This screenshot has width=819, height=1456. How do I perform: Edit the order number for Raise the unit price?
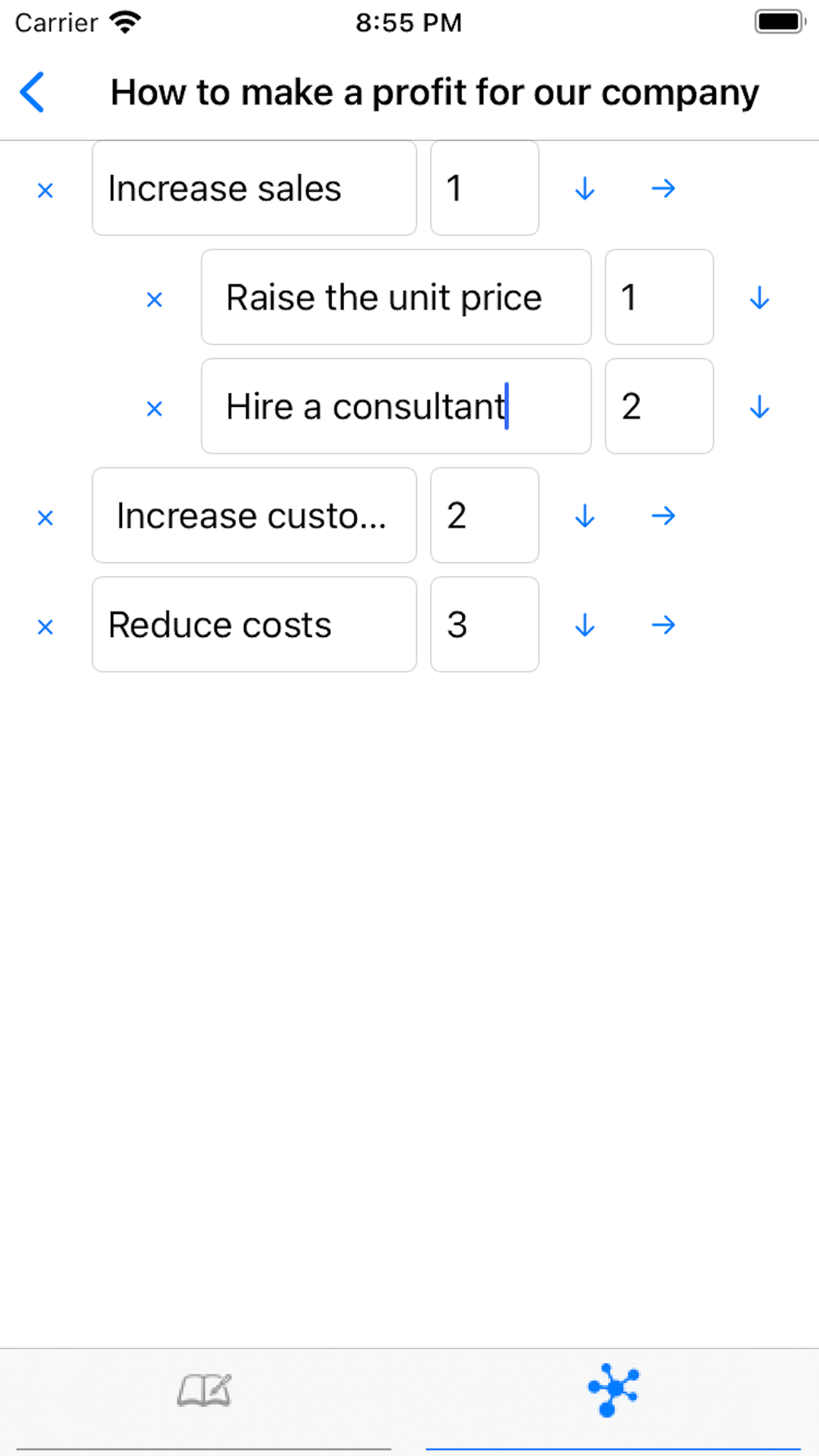(659, 297)
